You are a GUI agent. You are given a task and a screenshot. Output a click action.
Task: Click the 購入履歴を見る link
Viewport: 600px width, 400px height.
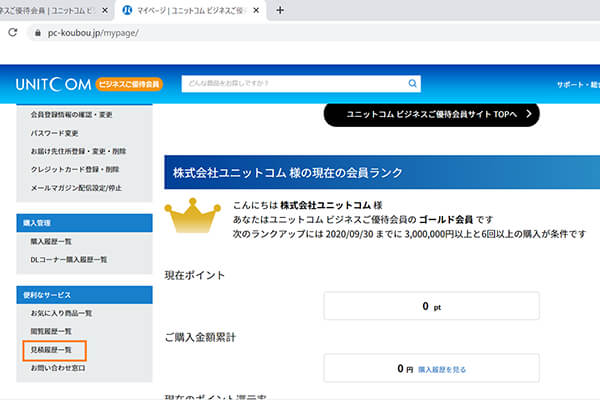[442, 369]
